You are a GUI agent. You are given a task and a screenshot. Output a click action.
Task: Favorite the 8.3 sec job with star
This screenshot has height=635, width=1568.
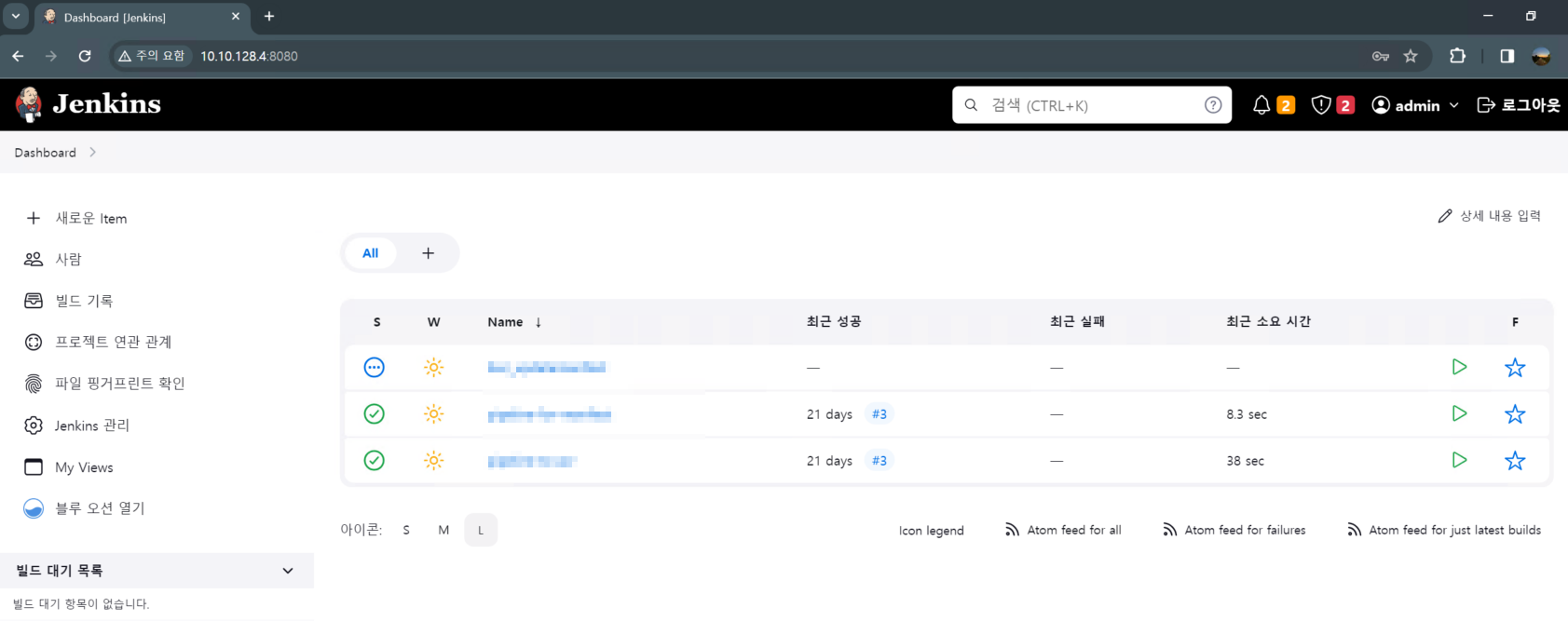1515,414
